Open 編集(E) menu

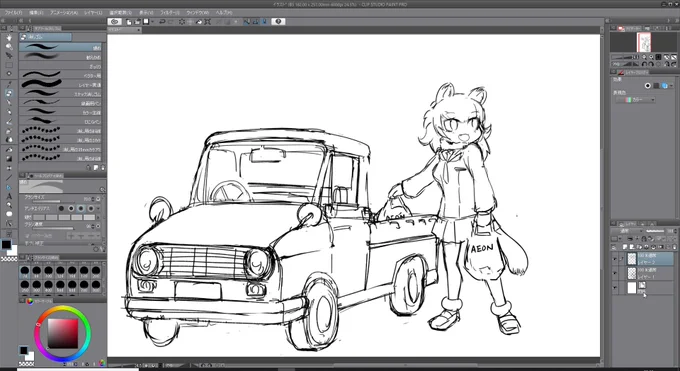[x=36, y=13]
